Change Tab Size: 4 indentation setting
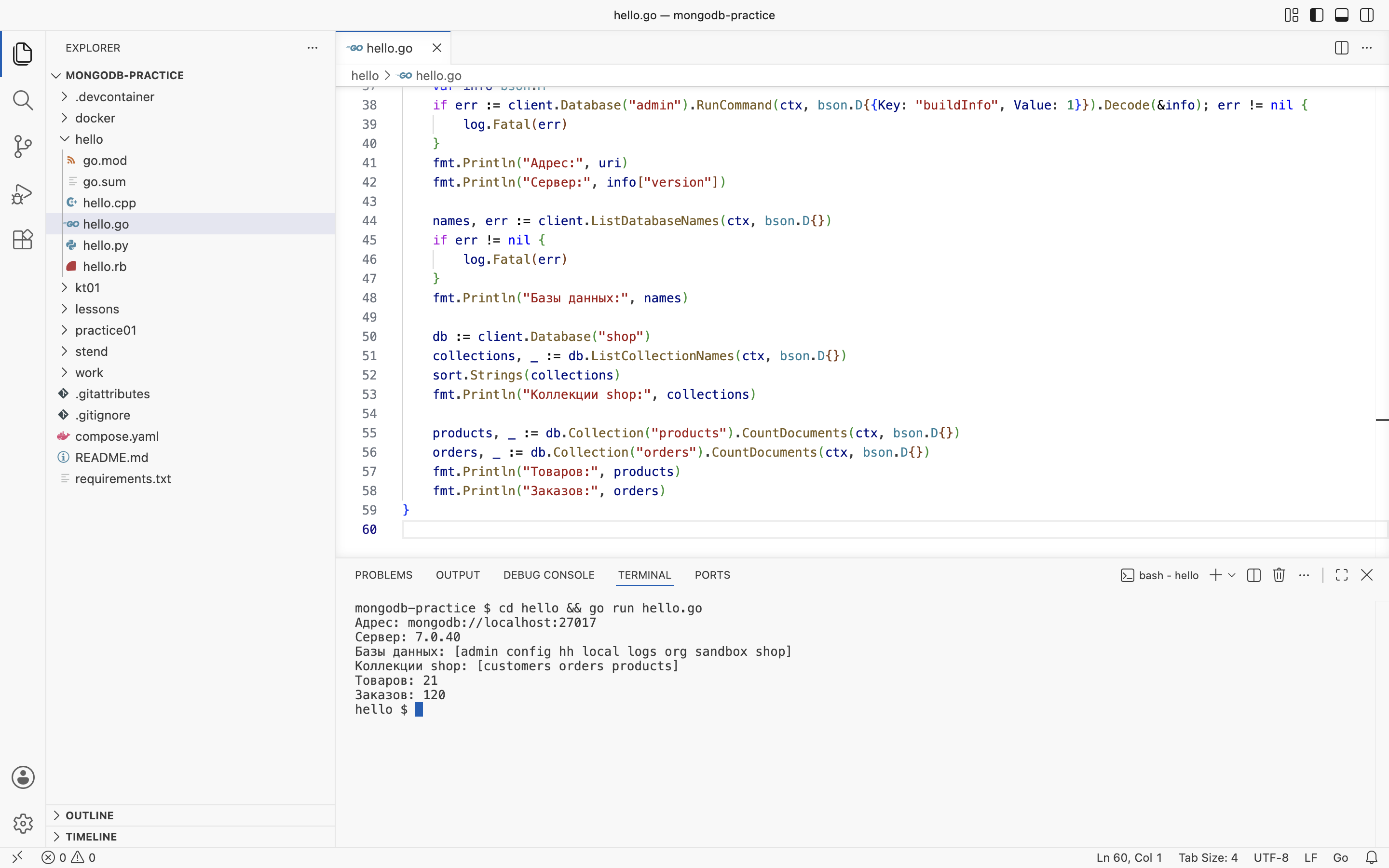Viewport: 1389px width, 868px height. [1208, 858]
